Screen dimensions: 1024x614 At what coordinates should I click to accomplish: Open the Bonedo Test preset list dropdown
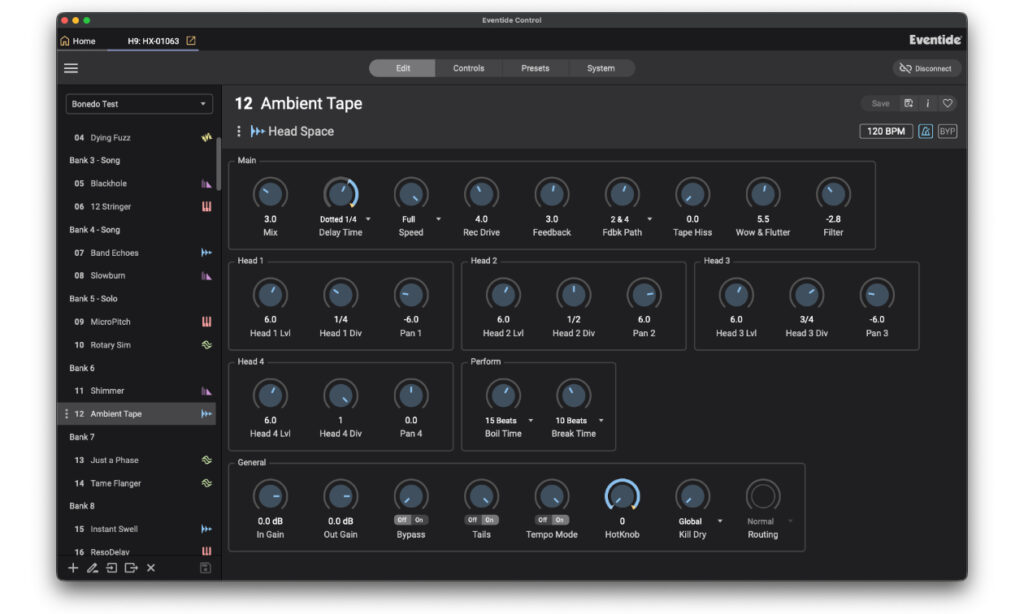point(139,104)
